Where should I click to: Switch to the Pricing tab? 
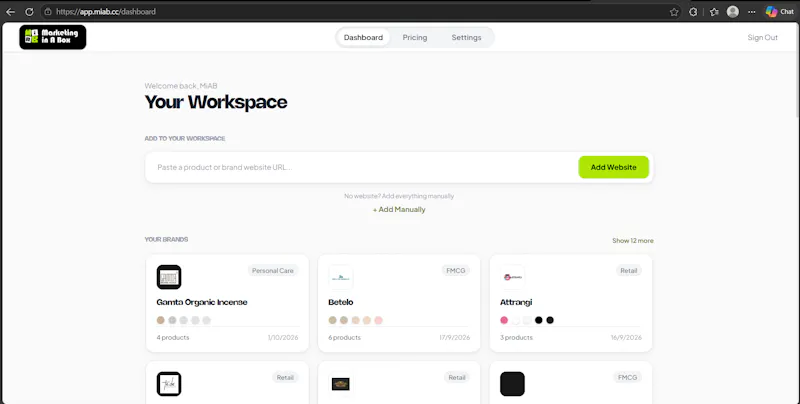415,37
